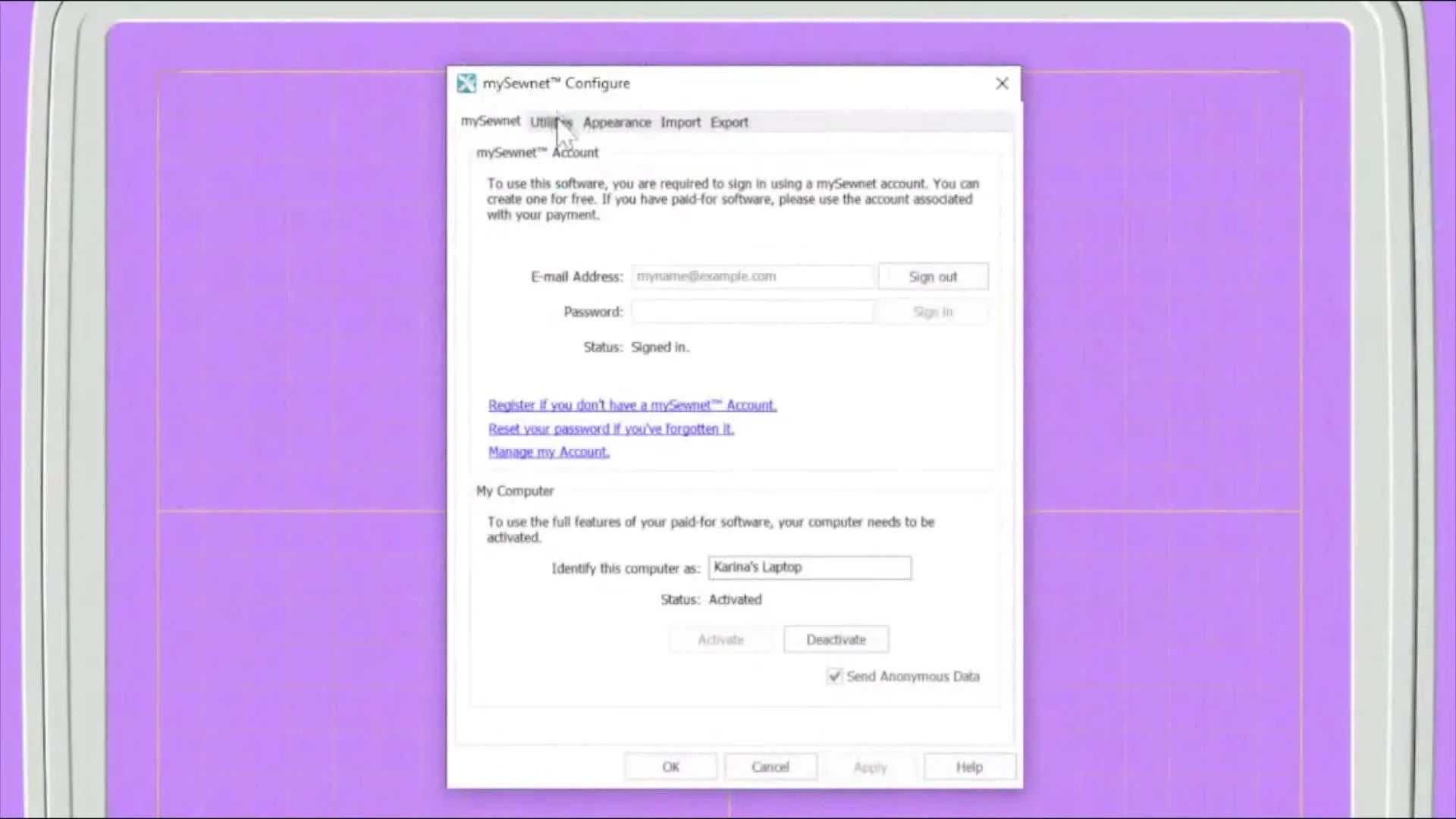This screenshot has height=819, width=1456.
Task: Click the Sign in button
Action: click(933, 312)
